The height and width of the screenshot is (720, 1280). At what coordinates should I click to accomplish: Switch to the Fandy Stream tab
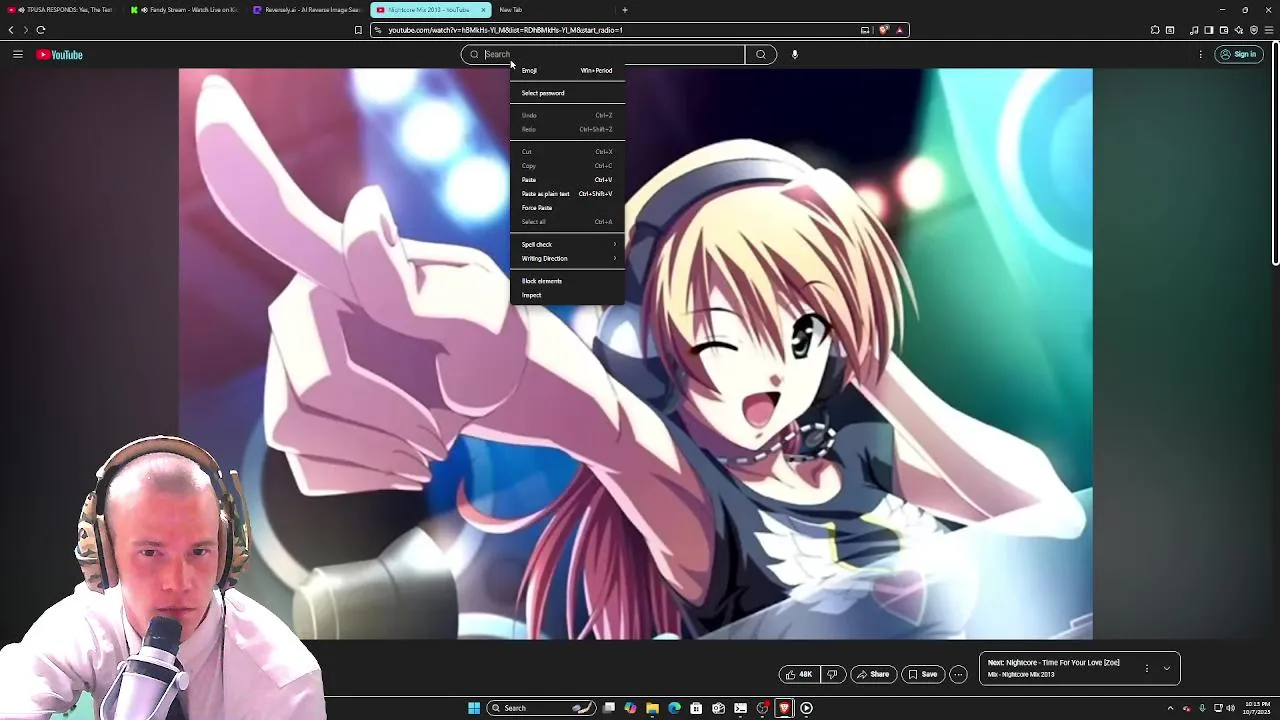pyautogui.click(x=184, y=10)
